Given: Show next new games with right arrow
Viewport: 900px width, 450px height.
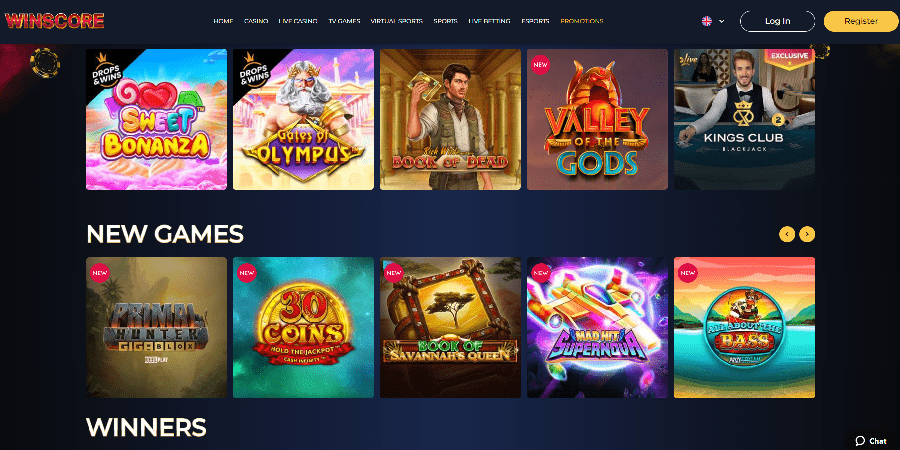Looking at the screenshot, I should [807, 234].
